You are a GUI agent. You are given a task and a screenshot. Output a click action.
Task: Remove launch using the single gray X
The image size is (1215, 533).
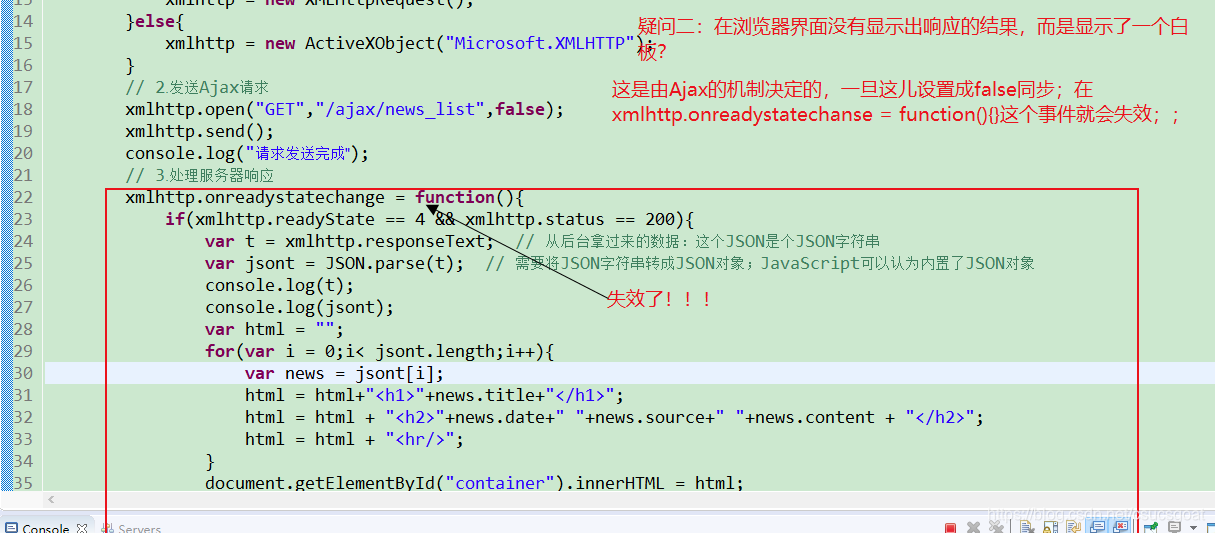point(973,528)
